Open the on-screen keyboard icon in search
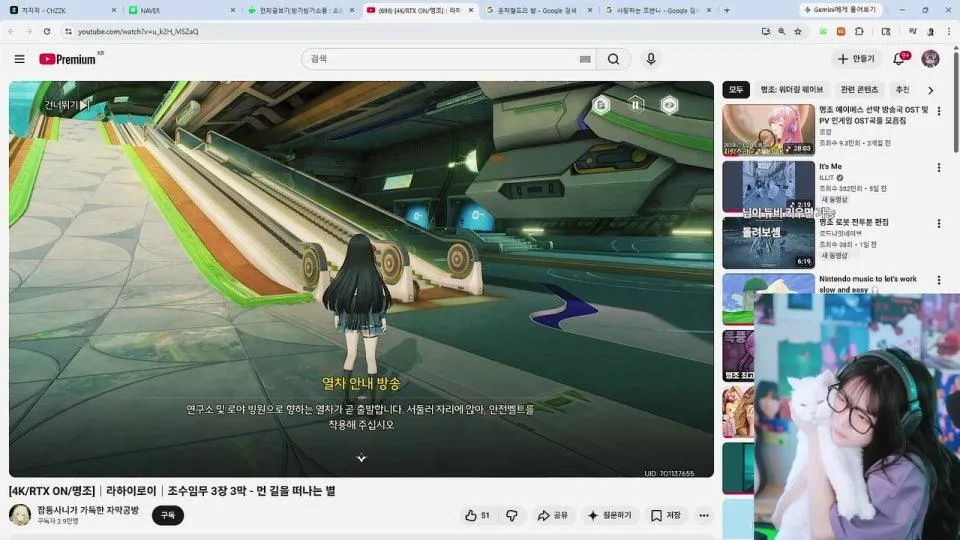Viewport: 960px width, 540px height. click(585, 59)
